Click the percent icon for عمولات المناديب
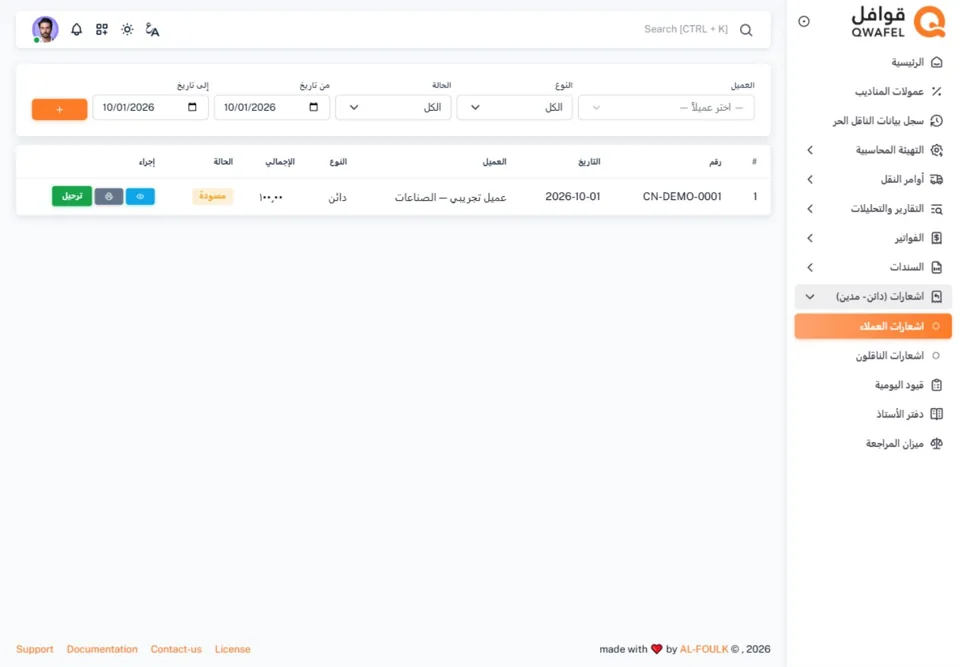Screen dimensions: 960x667 937,92
